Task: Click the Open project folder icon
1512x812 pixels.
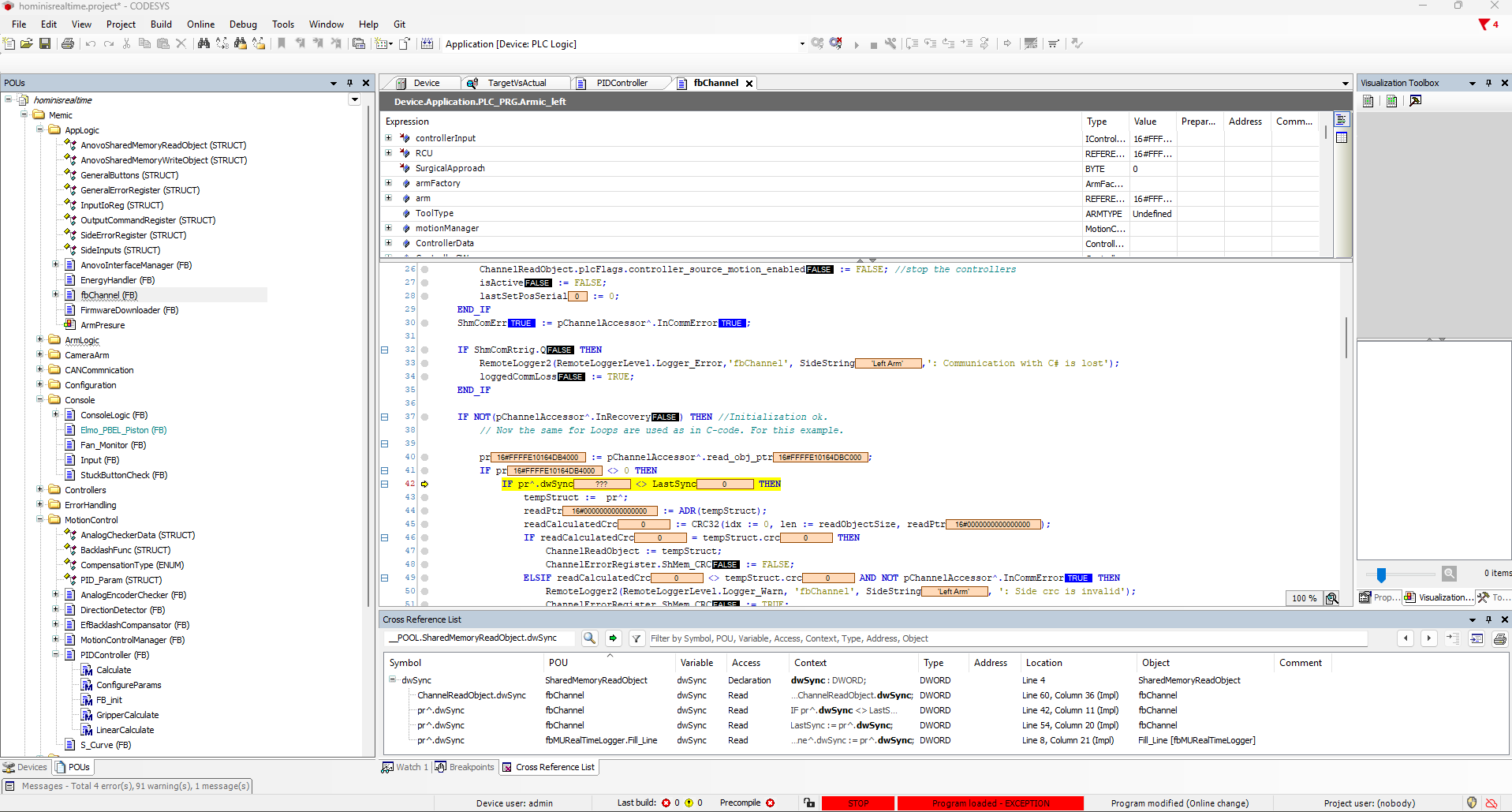Action: pyautogui.click(x=27, y=44)
